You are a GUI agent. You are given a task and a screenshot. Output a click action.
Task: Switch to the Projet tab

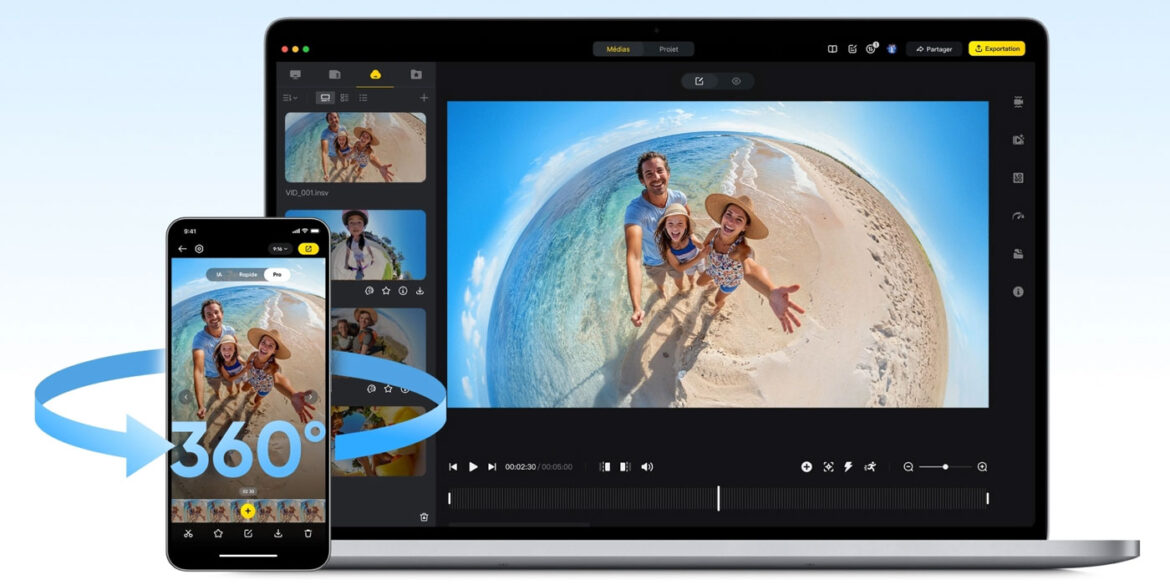[669, 49]
